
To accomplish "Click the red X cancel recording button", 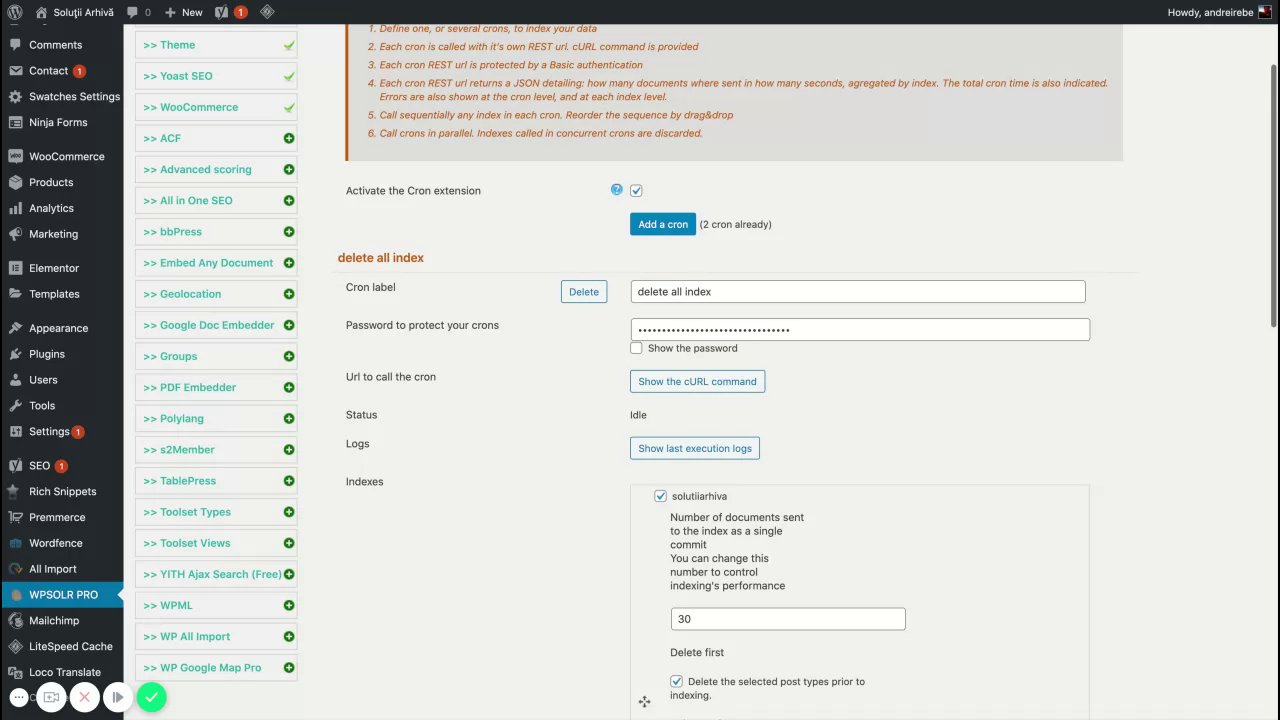I will [x=85, y=697].
